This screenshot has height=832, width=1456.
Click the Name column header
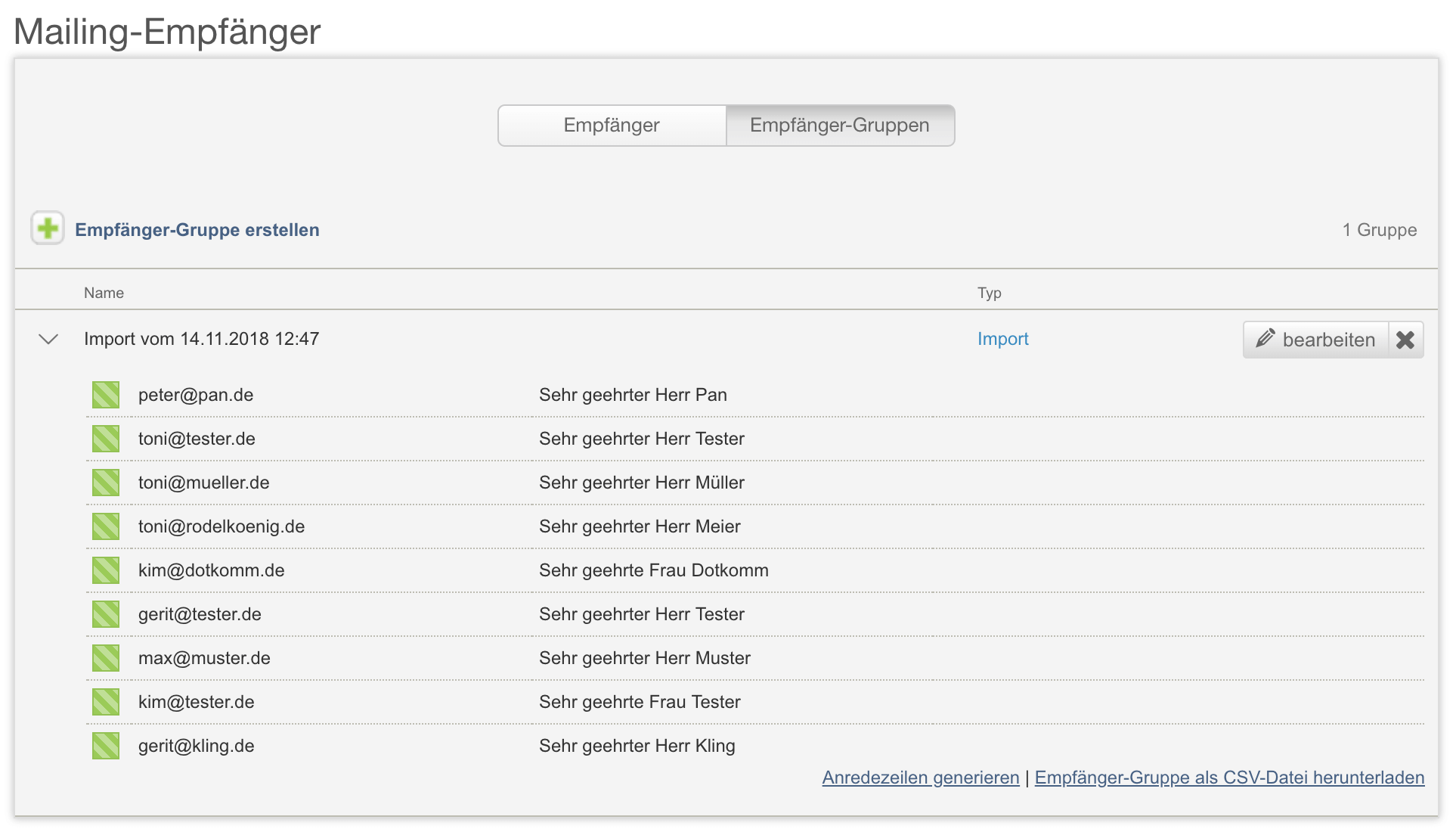point(104,293)
